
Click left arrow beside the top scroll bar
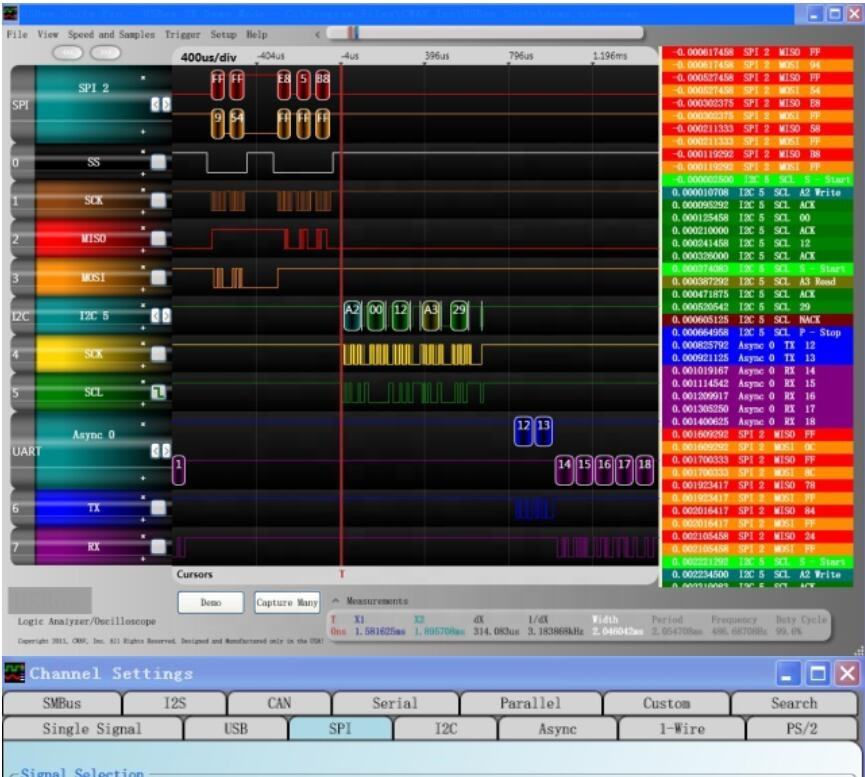pos(317,34)
